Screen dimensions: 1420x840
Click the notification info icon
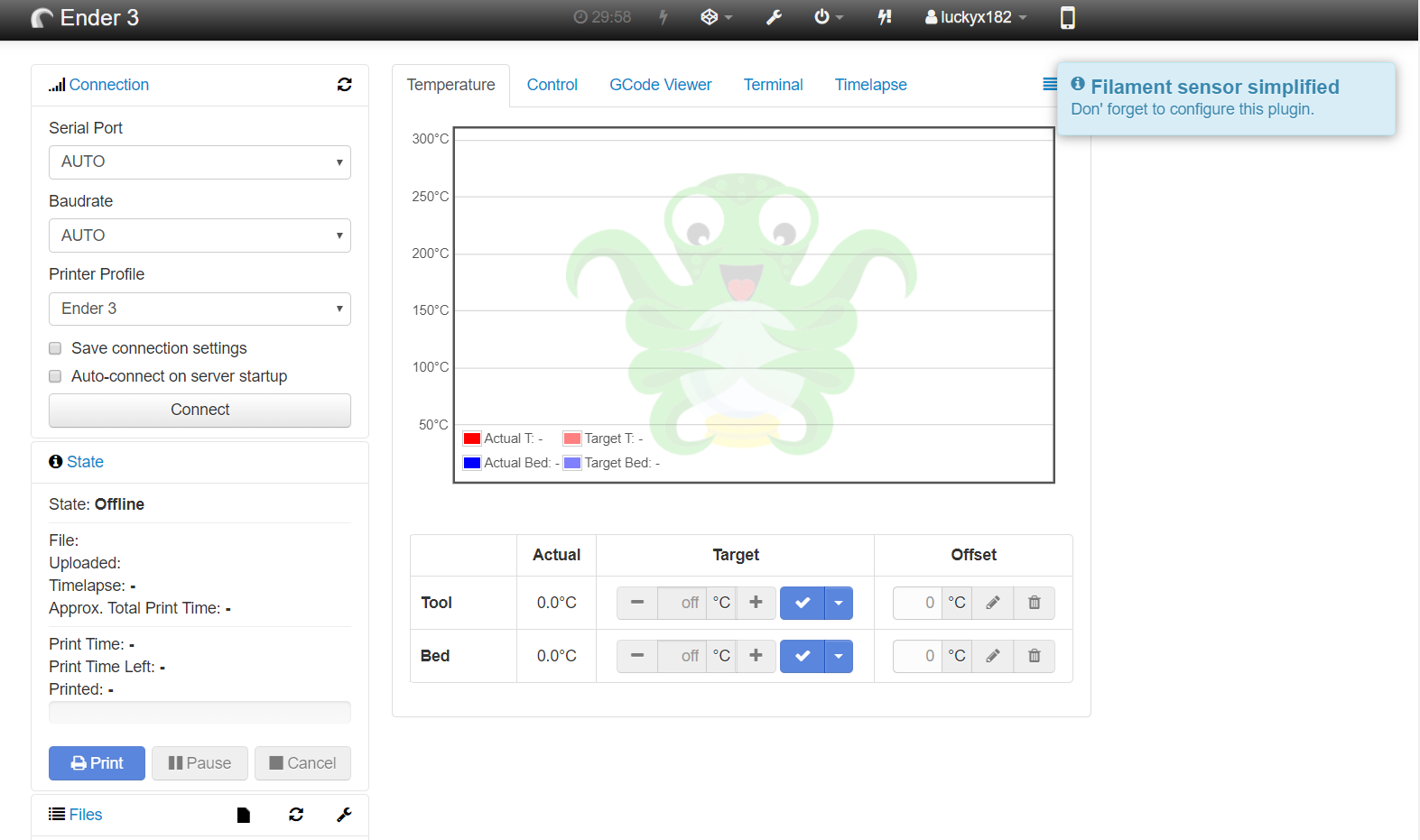pyautogui.click(x=1078, y=84)
